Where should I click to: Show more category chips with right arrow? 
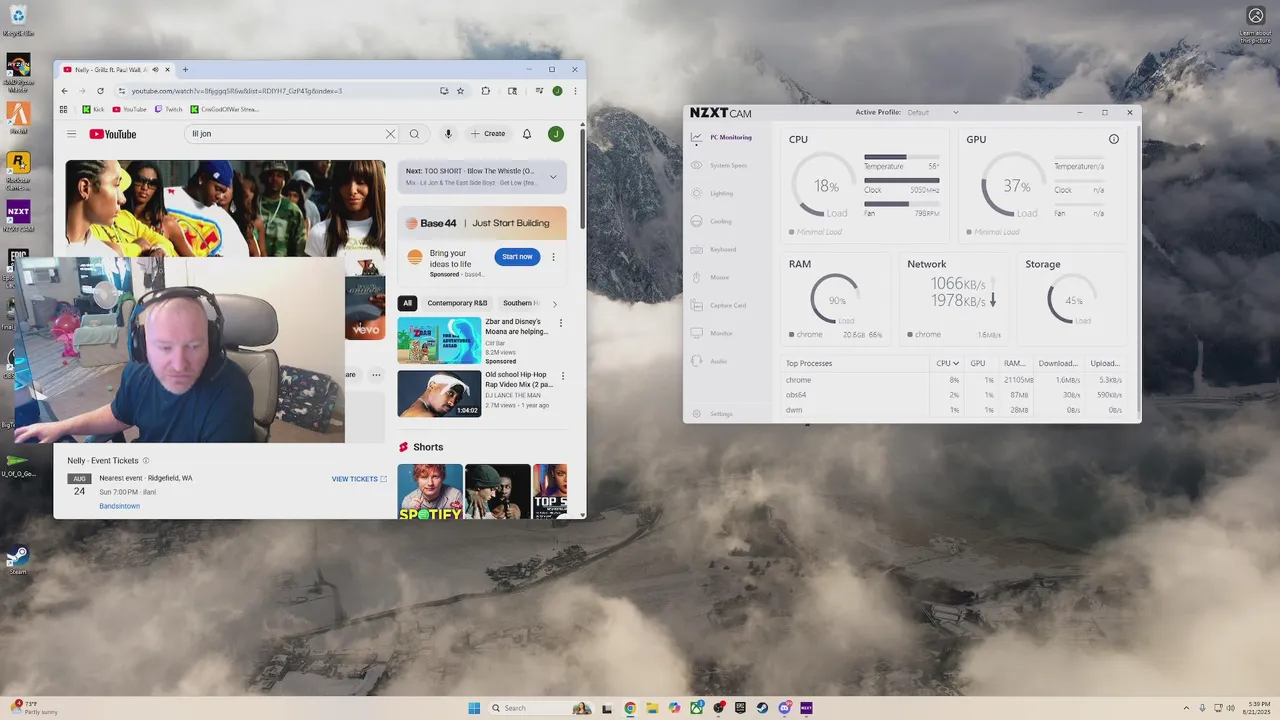click(x=555, y=303)
